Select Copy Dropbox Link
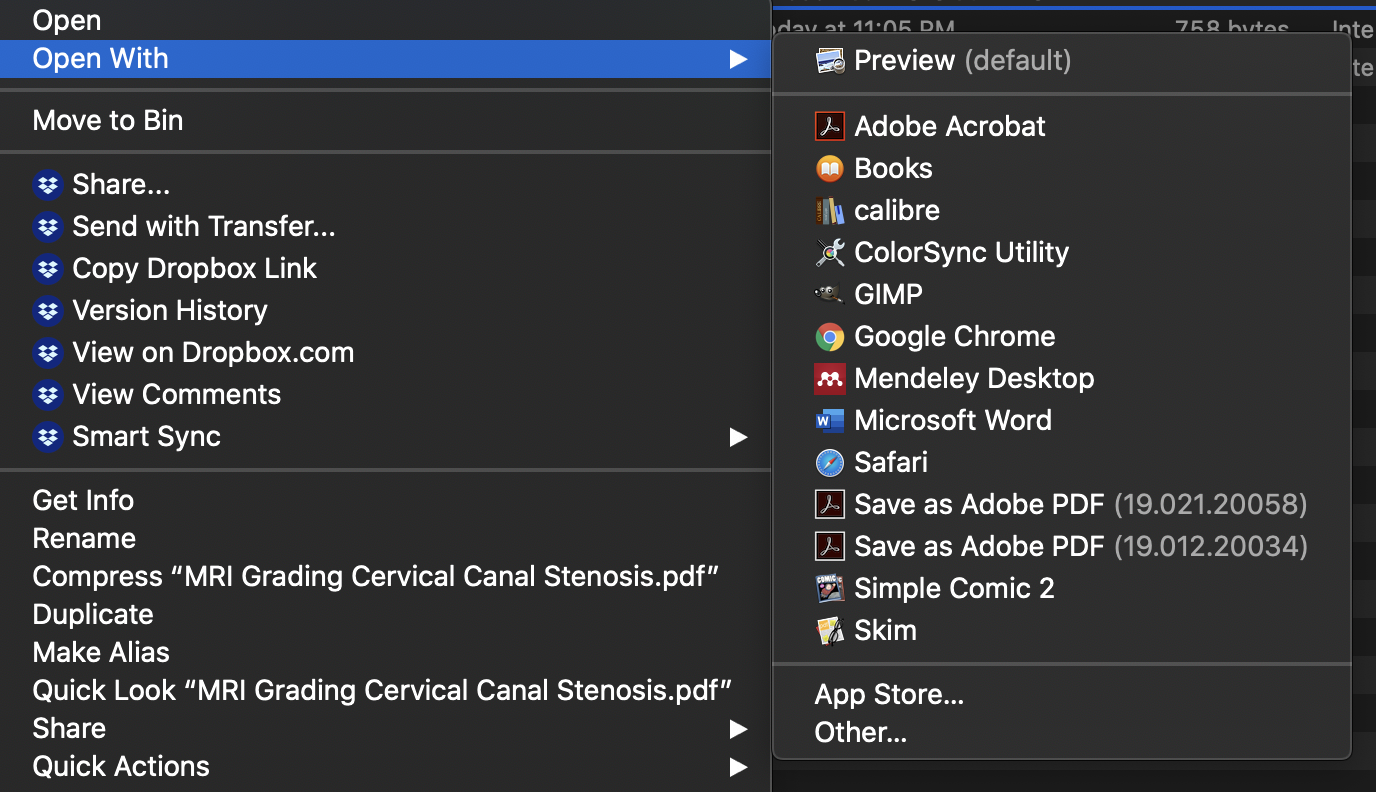Viewport: 1376px width, 792px height. click(x=193, y=268)
